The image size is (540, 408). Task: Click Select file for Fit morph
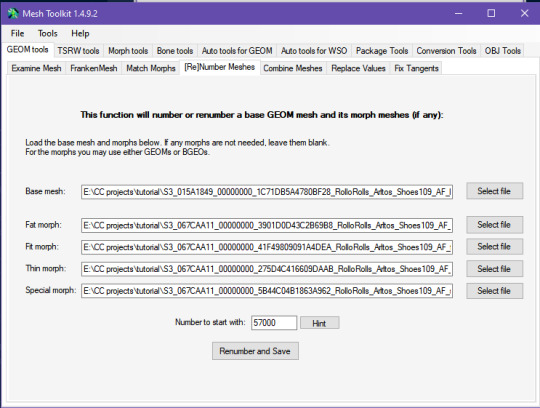click(495, 247)
